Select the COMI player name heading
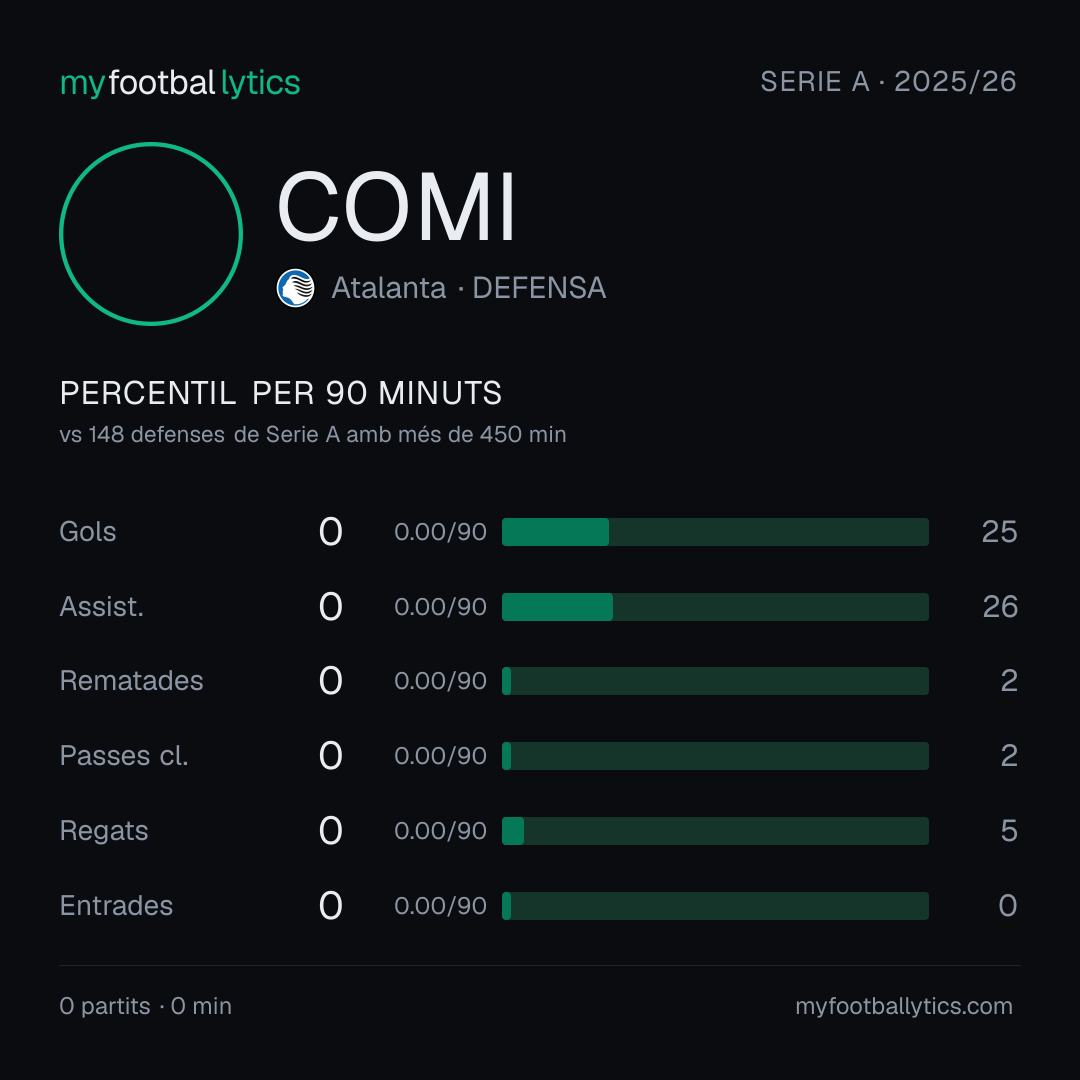This screenshot has width=1080, height=1080. click(396, 207)
